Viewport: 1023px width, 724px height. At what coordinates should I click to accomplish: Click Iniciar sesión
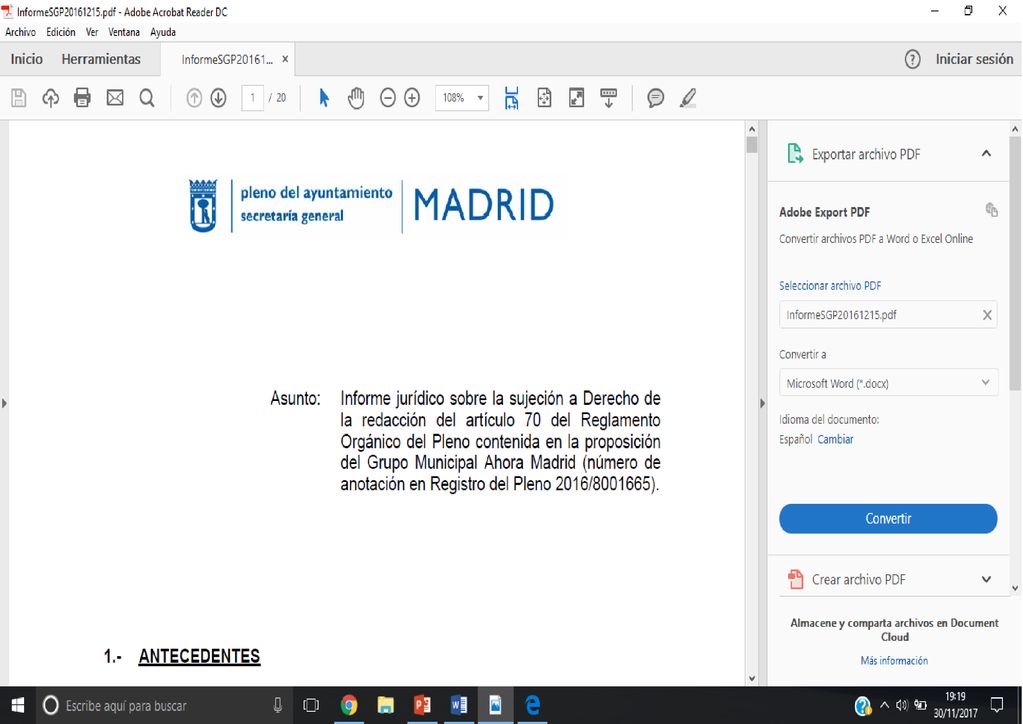(974, 59)
